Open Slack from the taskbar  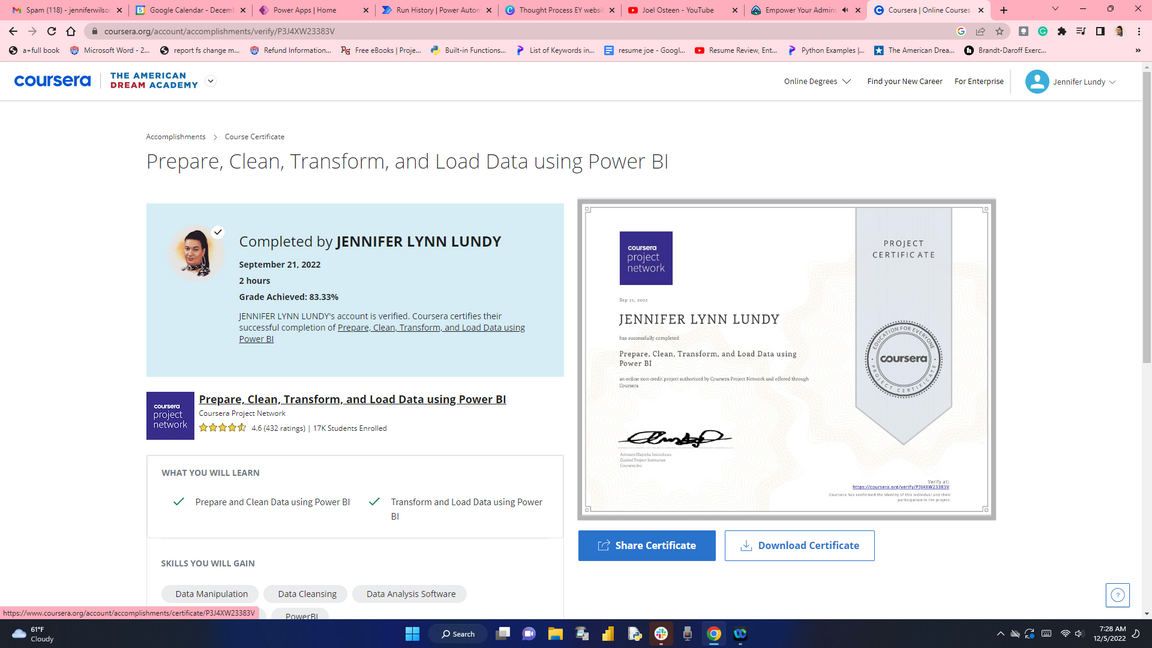(661, 633)
